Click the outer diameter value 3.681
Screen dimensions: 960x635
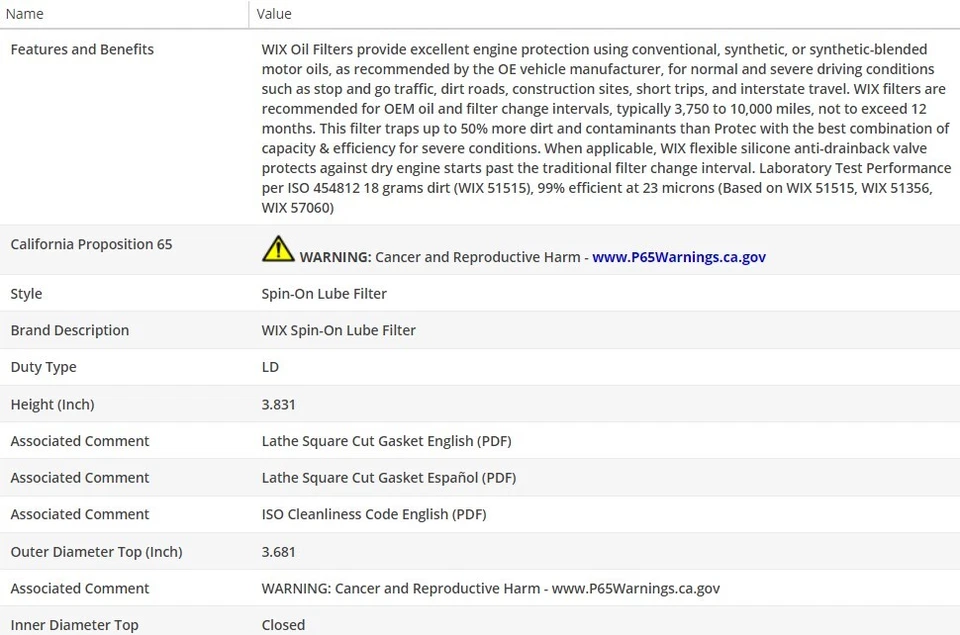[278, 552]
